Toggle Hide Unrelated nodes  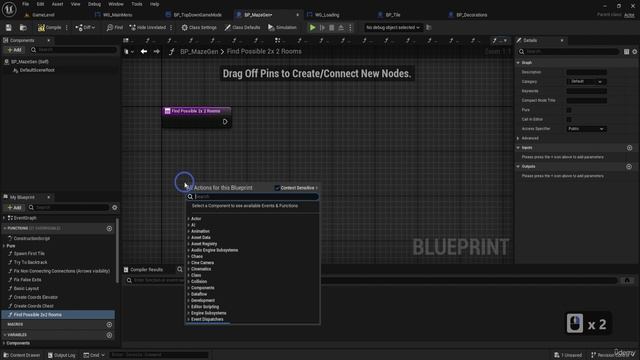[148, 27]
